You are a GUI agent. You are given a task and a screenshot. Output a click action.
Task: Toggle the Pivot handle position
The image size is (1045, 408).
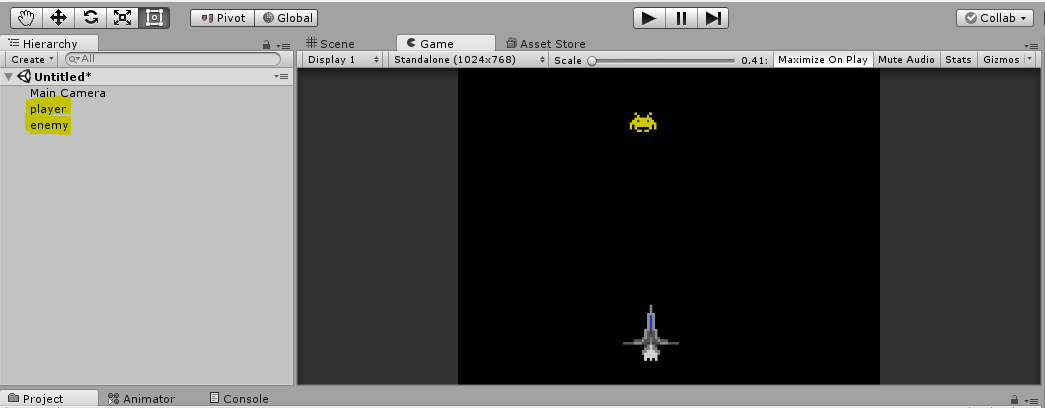223,18
